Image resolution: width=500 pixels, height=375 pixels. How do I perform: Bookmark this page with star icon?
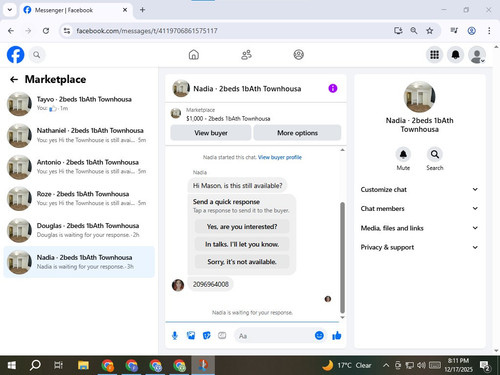pyautogui.click(x=430, y=31)
